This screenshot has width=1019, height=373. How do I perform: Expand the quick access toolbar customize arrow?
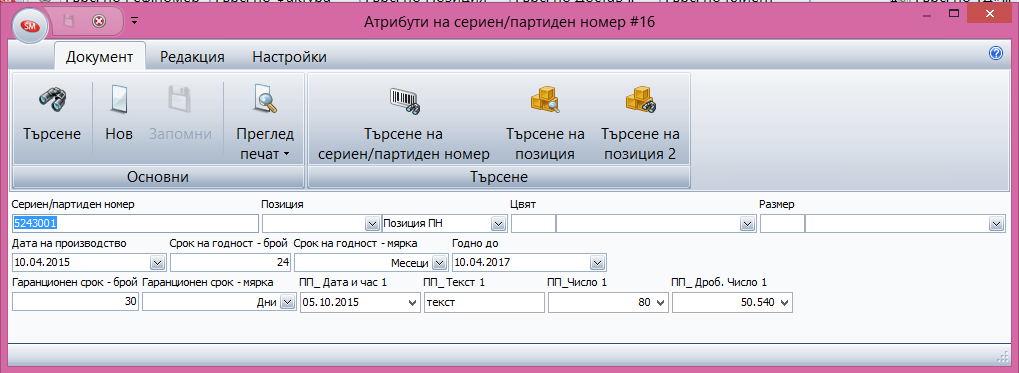click(135, 21)
